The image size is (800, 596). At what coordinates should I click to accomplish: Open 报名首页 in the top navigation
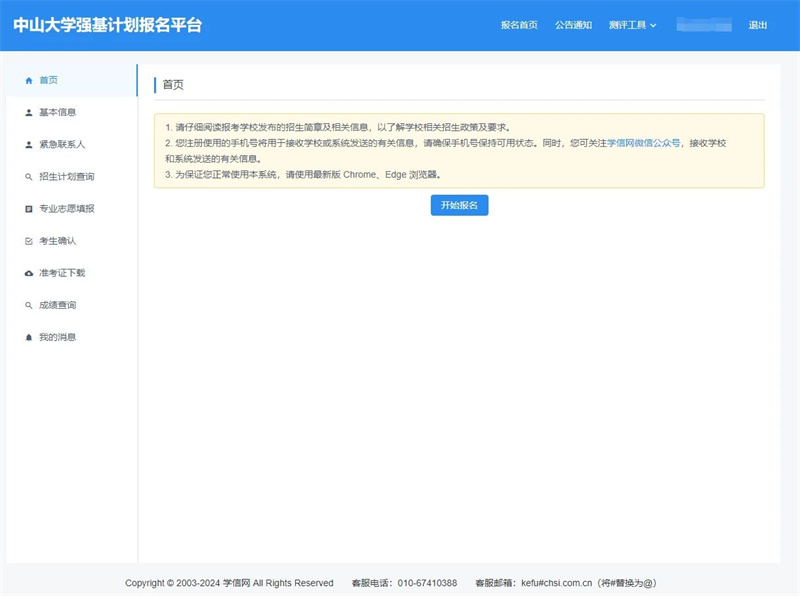(519, 25)
